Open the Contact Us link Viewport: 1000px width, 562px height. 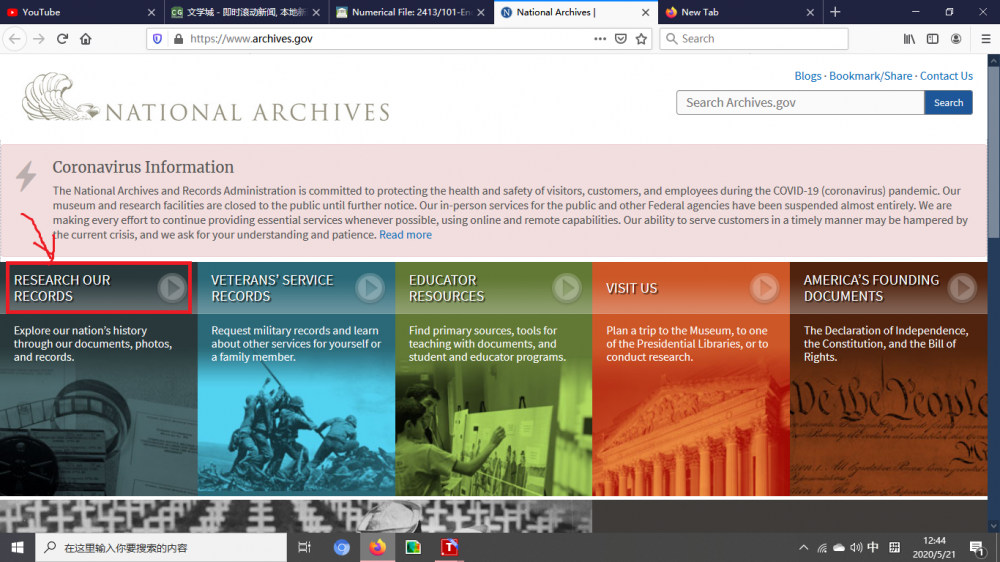[946, 76]
